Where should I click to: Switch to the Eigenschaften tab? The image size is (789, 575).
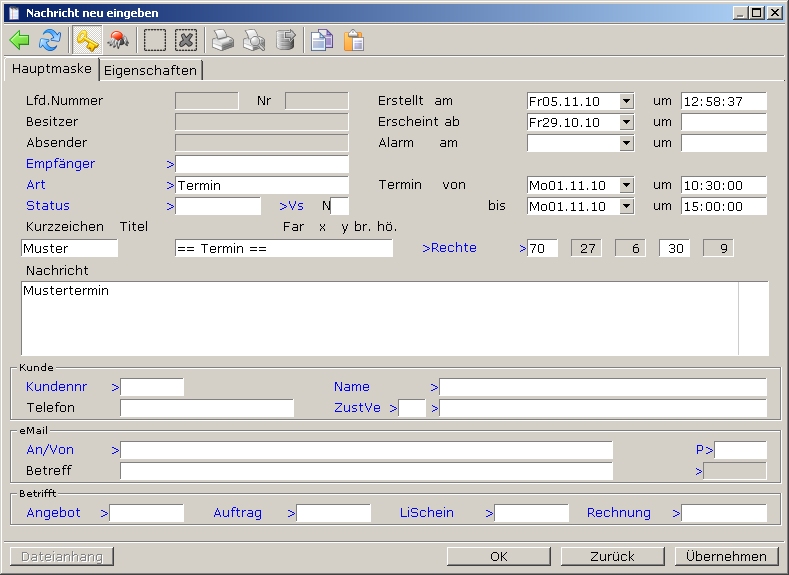tap(151, 70)
